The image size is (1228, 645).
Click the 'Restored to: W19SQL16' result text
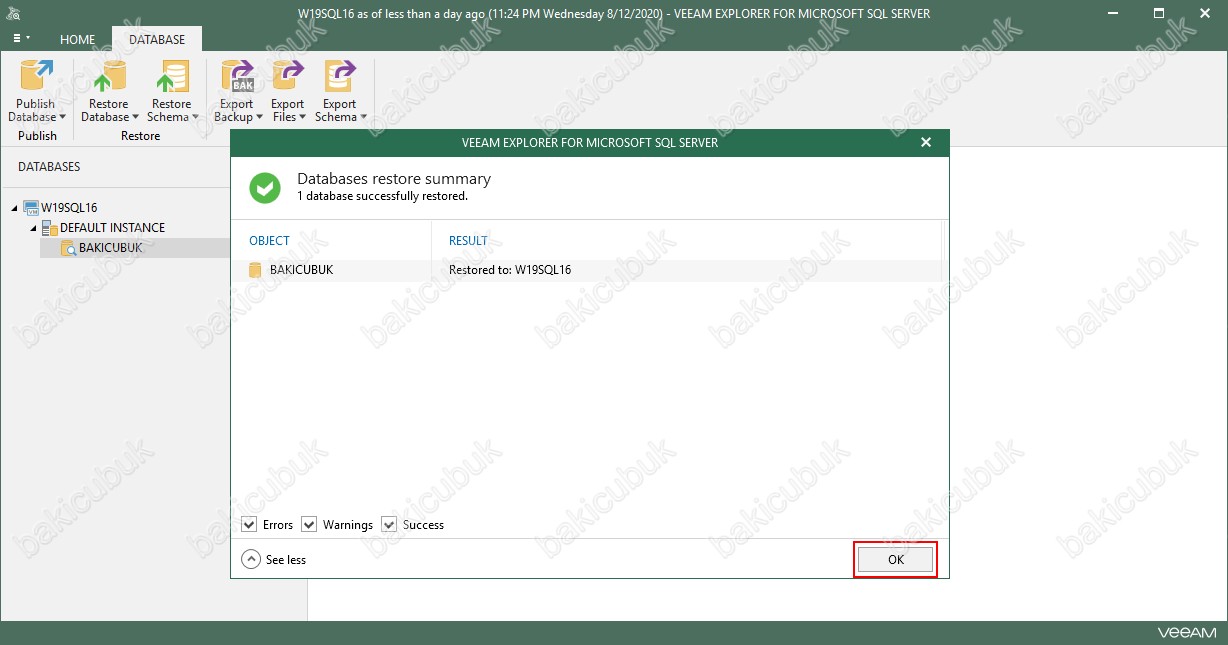pyautogui.click(x=510, y=270)
